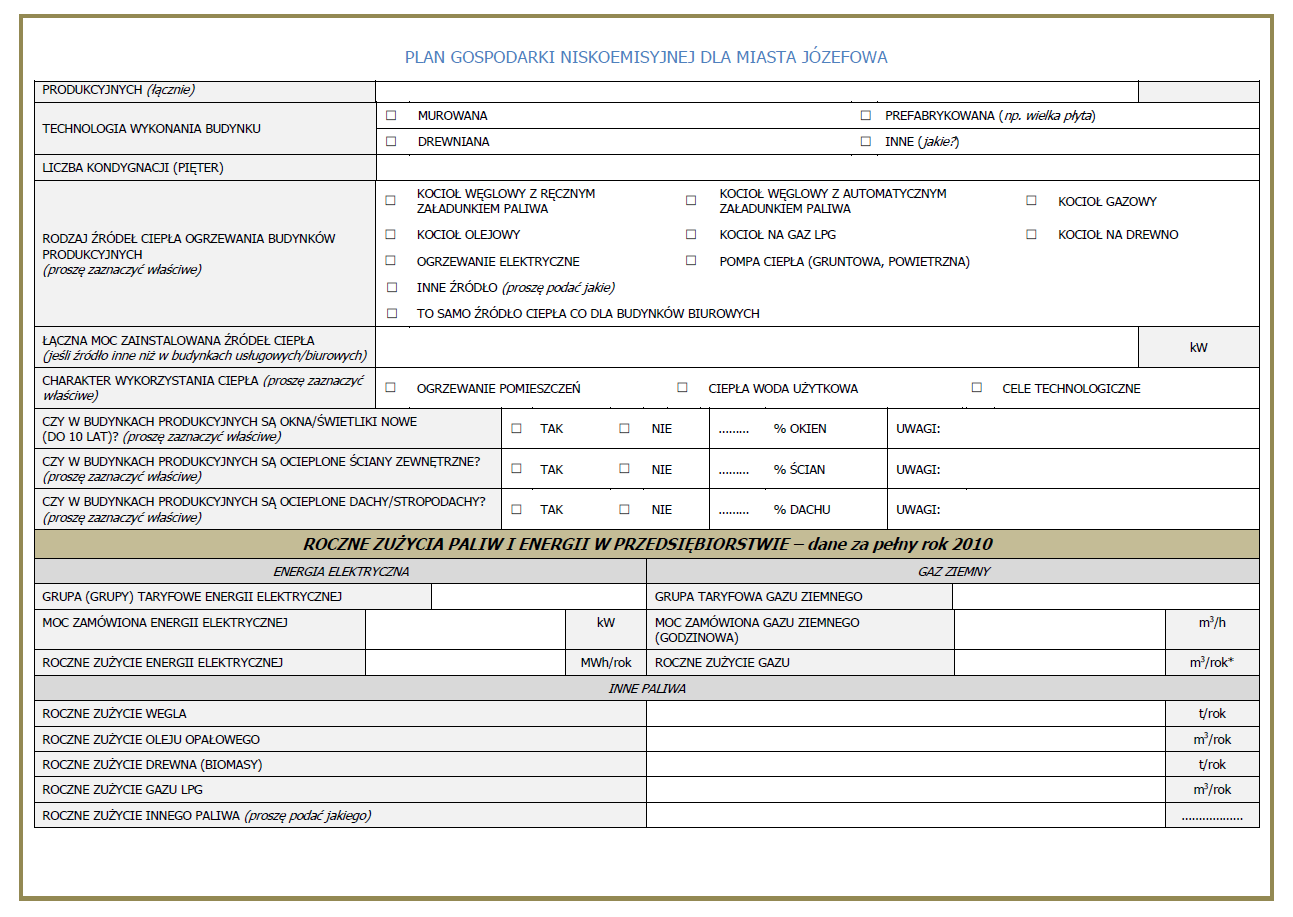
Task: Mark NIE for new windows/skylights question
Action: (624, 428)
